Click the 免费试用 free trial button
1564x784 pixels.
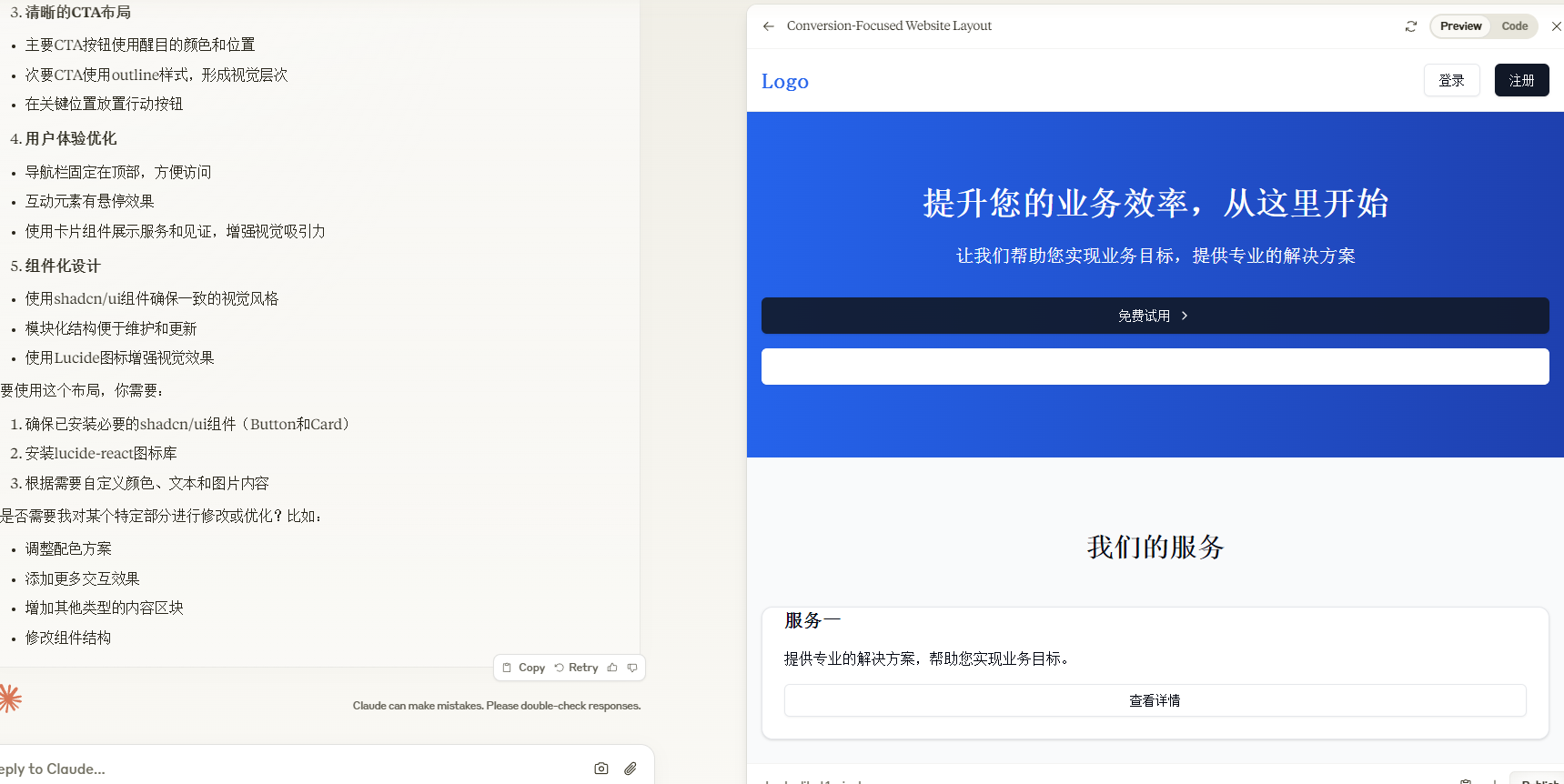click(x=1155, y=316)
